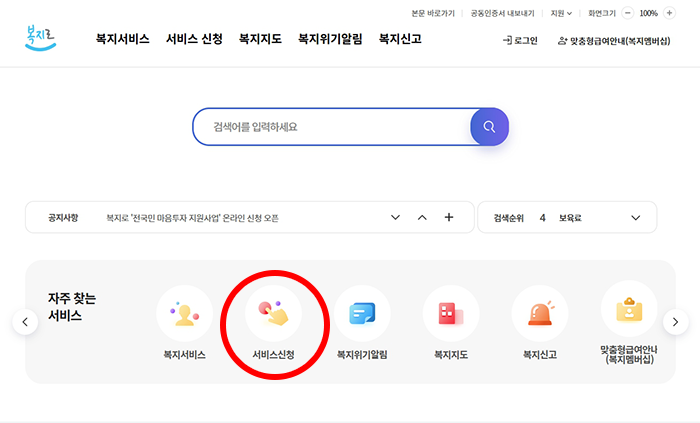Click 본문 바로가기 link
The height and width of the screenshot is (423, 700).
click(433, 13)
